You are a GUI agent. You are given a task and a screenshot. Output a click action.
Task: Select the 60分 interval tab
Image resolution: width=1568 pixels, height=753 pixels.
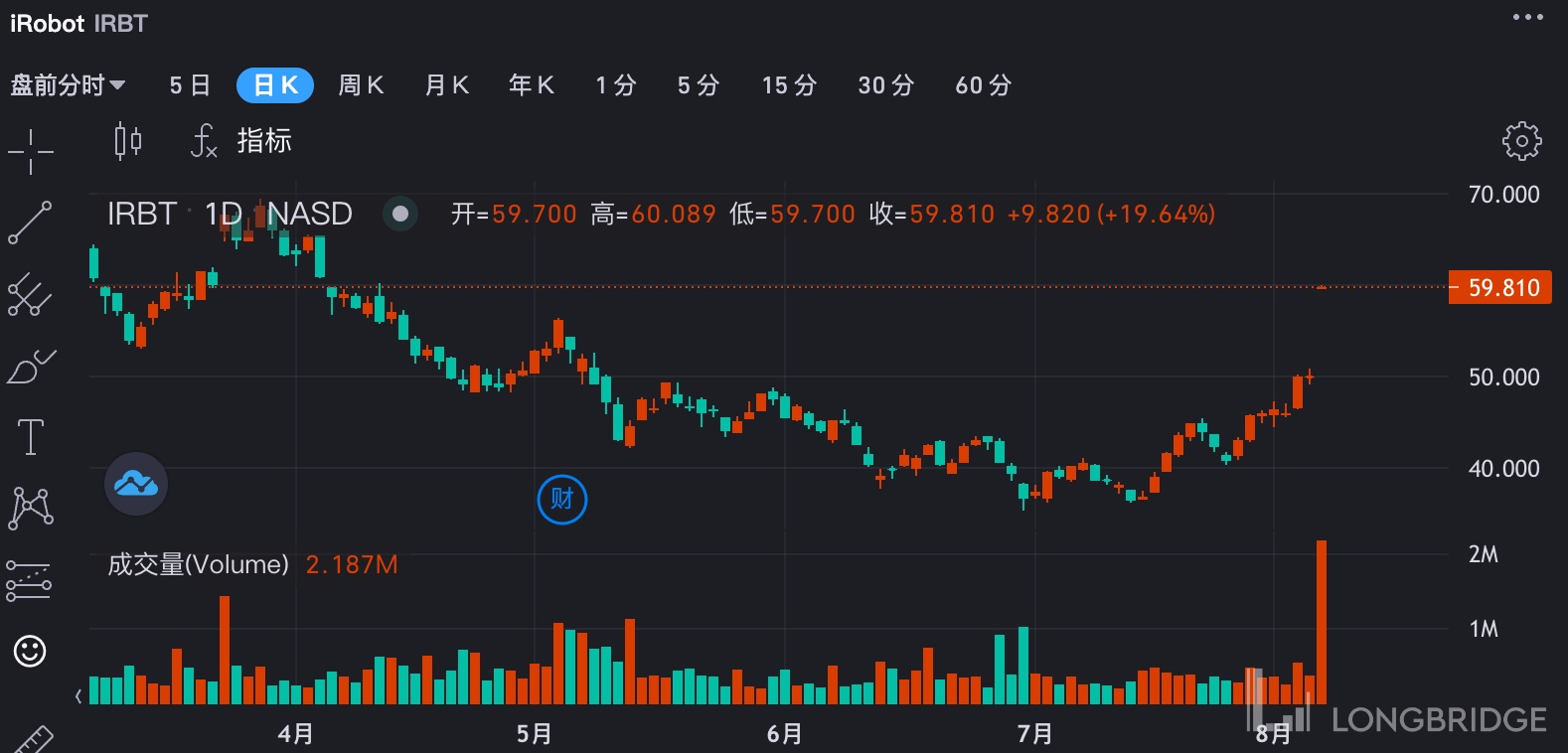coord(984,85)
